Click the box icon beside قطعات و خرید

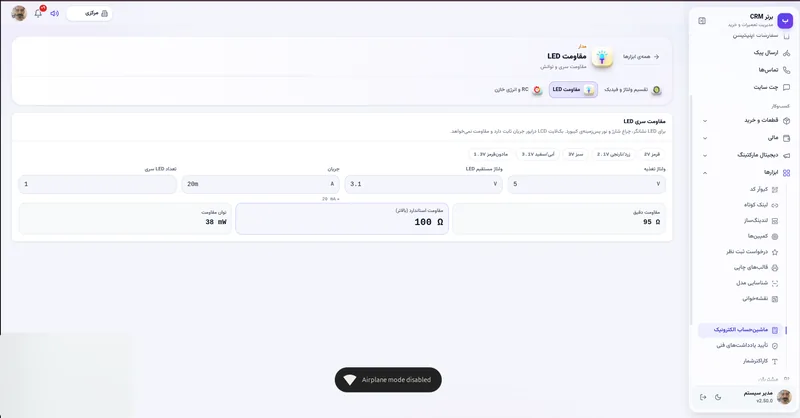pos(786,121)
